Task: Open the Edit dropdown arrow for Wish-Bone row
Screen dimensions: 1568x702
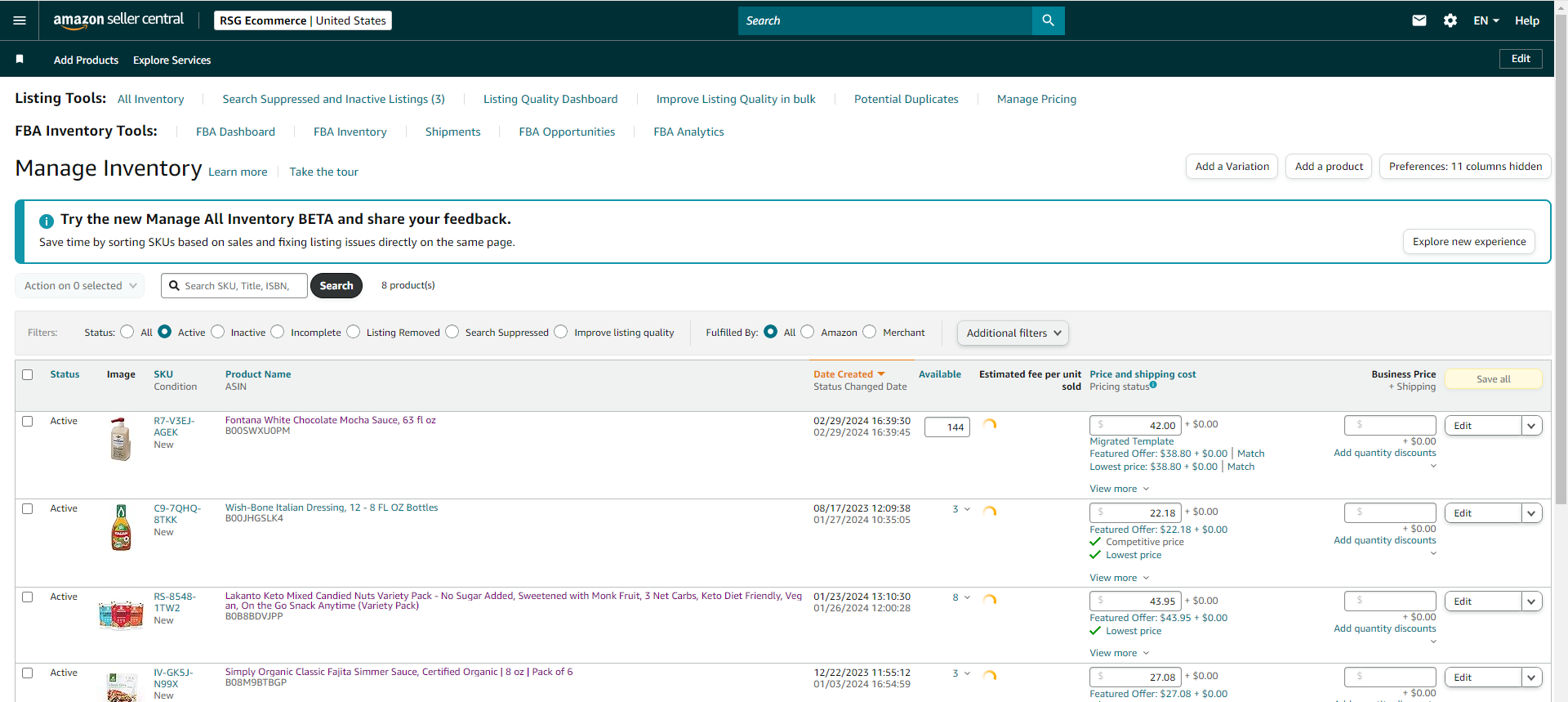Action: pos(1531,513)
